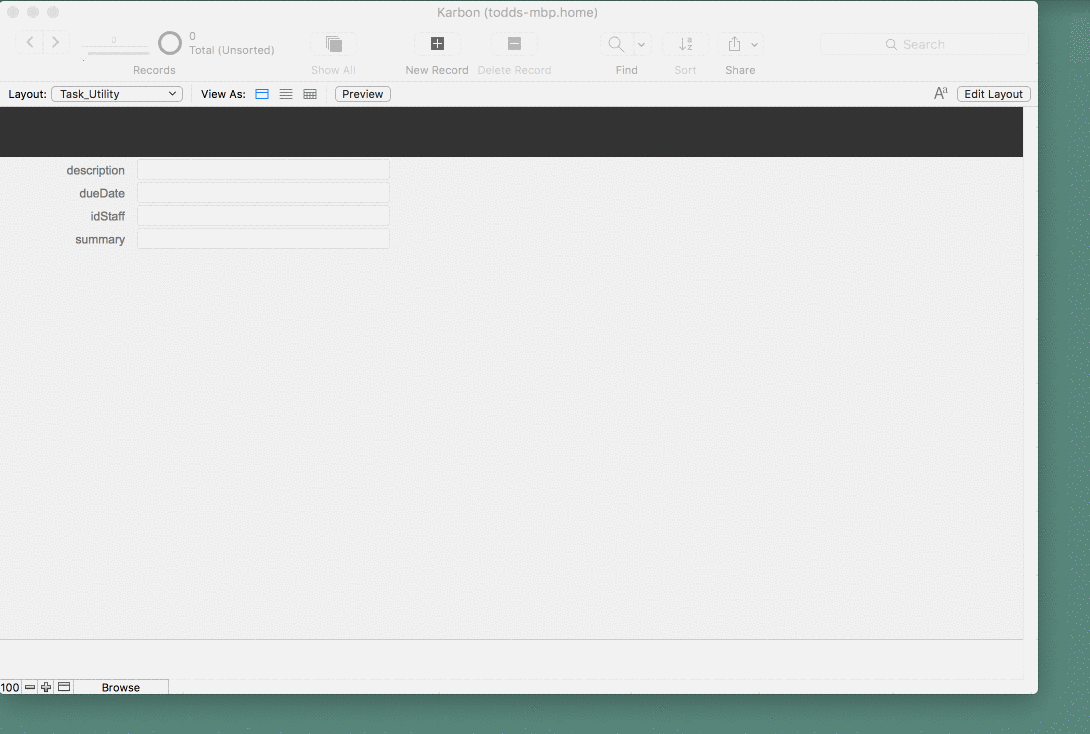This screenshot has height=734, width=1090.
Task: Go to previous record arrow
Action: coord(30,42)
